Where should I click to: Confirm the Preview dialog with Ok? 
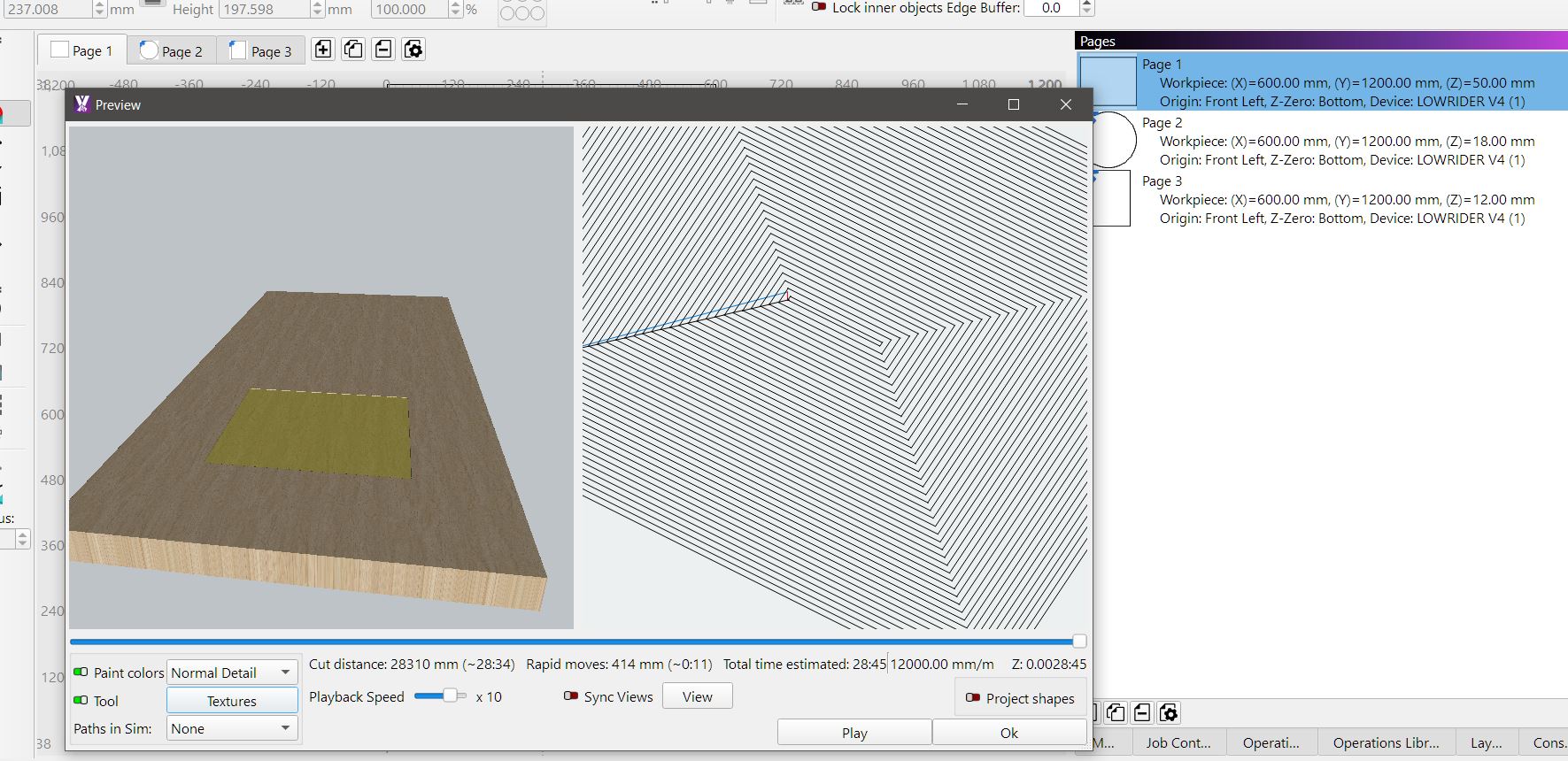1009,733
